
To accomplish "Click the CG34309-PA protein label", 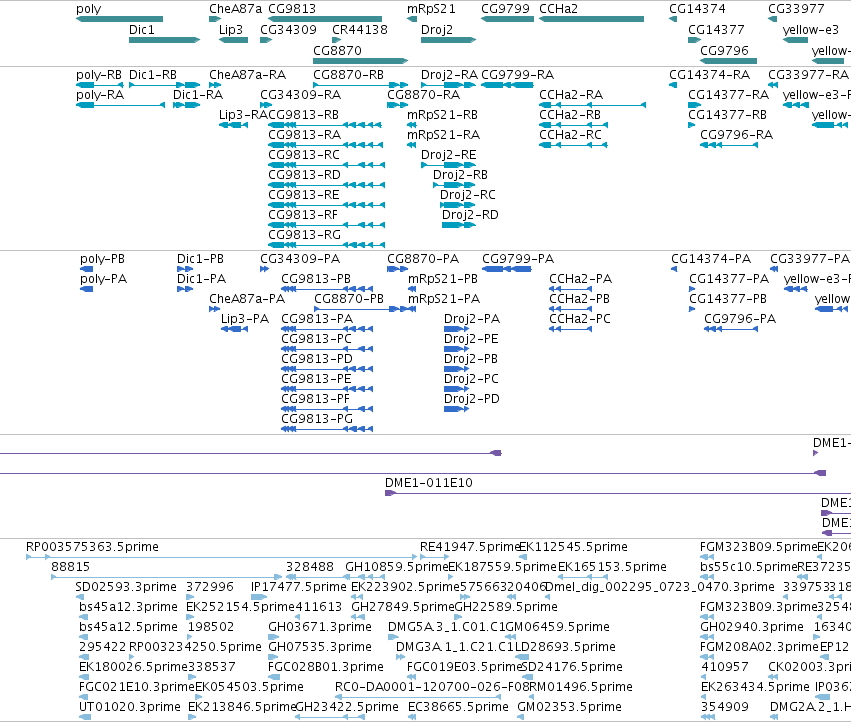I will point(300,259).
